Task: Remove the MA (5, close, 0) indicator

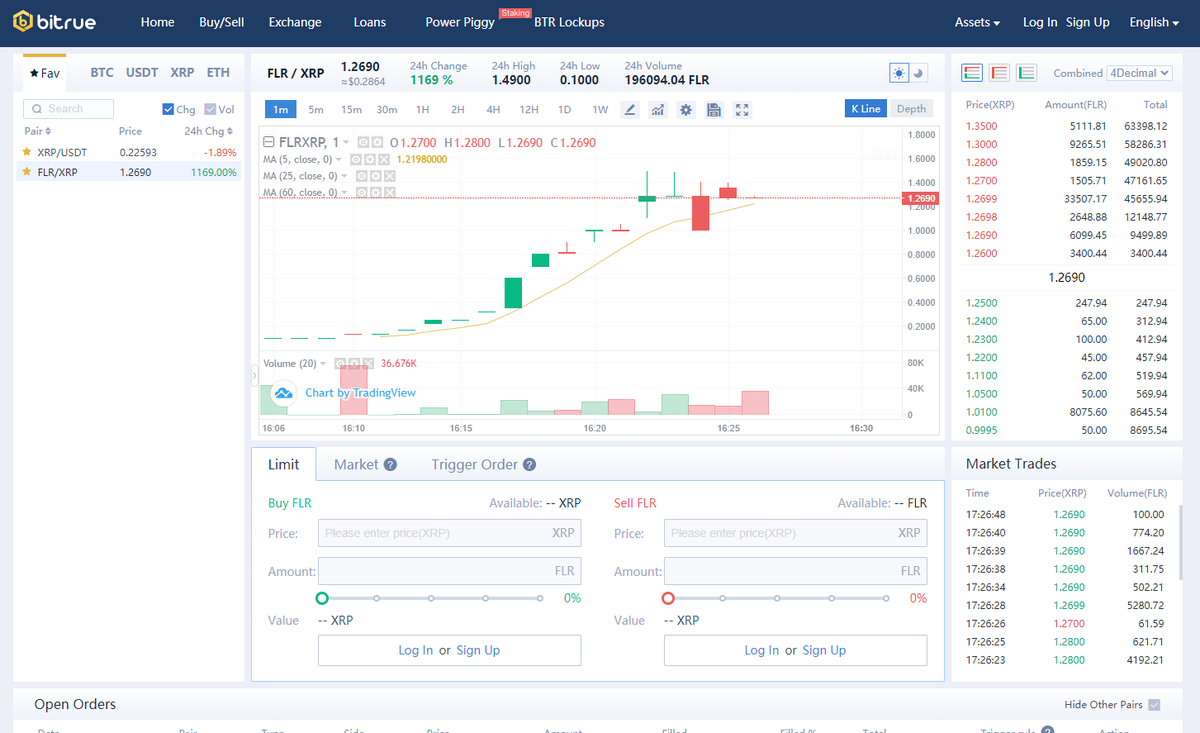Action: coord(383,159)
